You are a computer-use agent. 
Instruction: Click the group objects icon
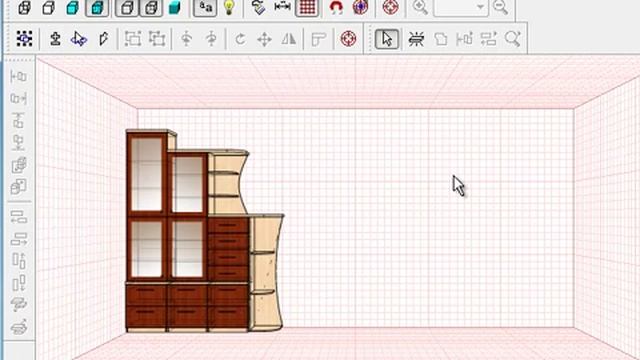coord(133,39)
